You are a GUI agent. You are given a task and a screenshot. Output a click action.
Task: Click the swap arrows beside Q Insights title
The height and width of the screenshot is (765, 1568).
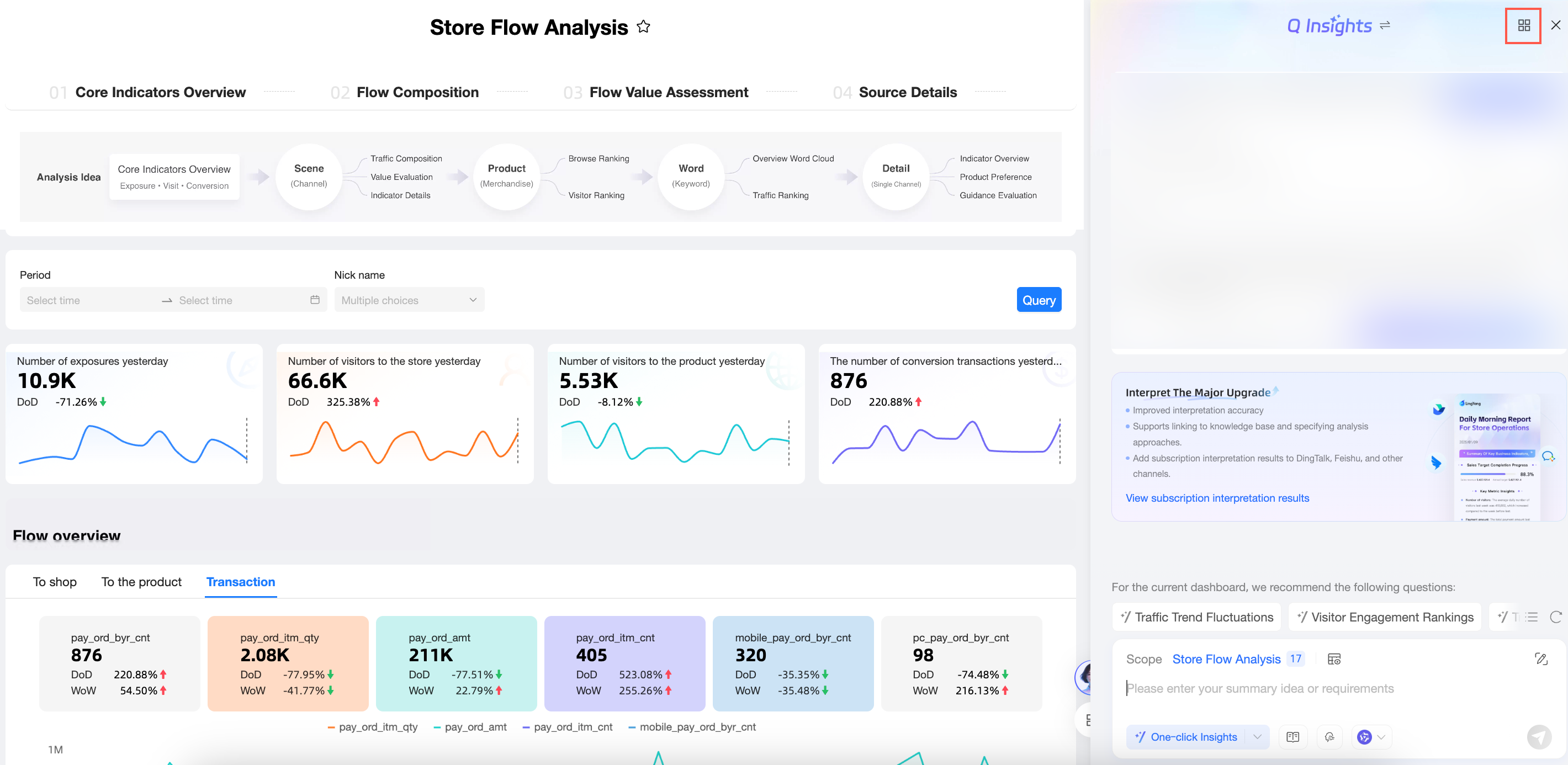tap(1385, 25)
